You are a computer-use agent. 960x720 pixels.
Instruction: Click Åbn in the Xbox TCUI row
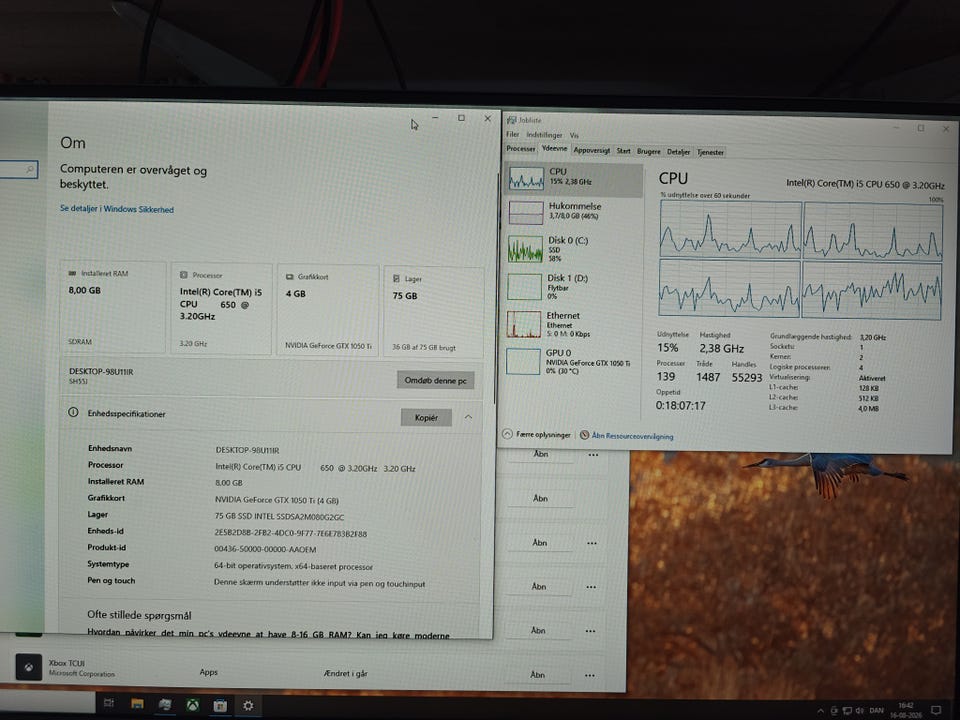[x=537, y=675]
